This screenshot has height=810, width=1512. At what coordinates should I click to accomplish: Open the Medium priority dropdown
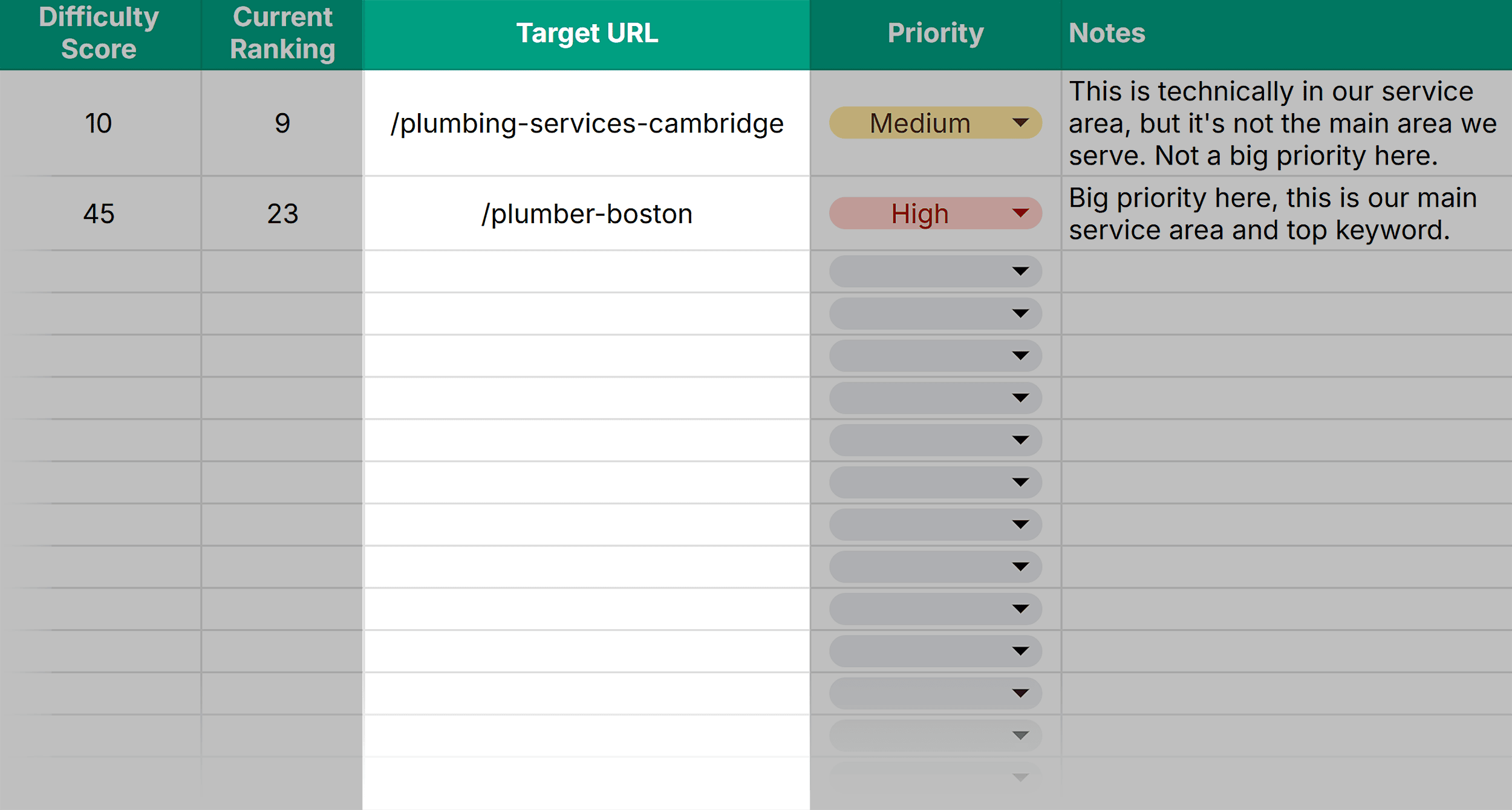point(935,123)
